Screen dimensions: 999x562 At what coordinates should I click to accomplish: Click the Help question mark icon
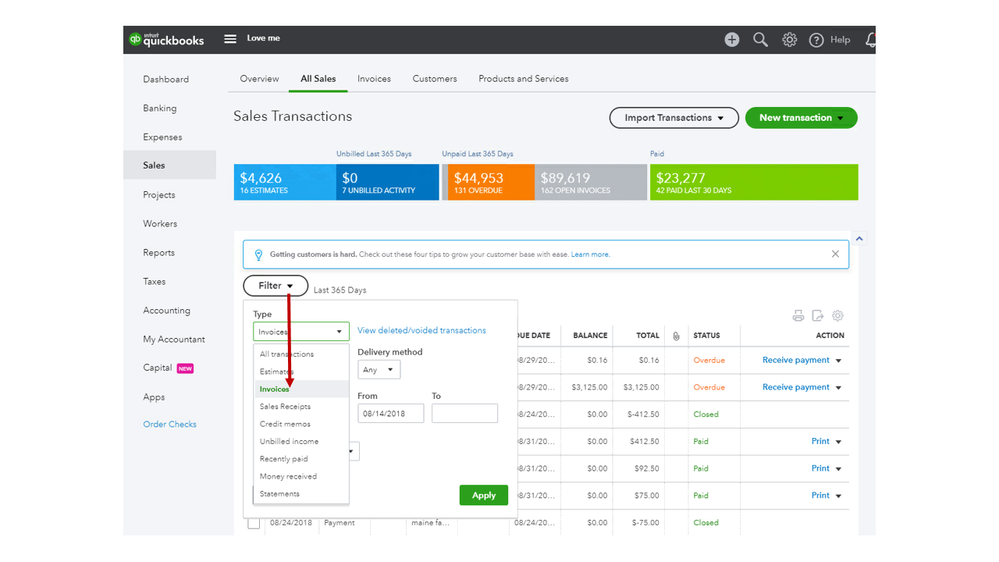click(816, 40)
